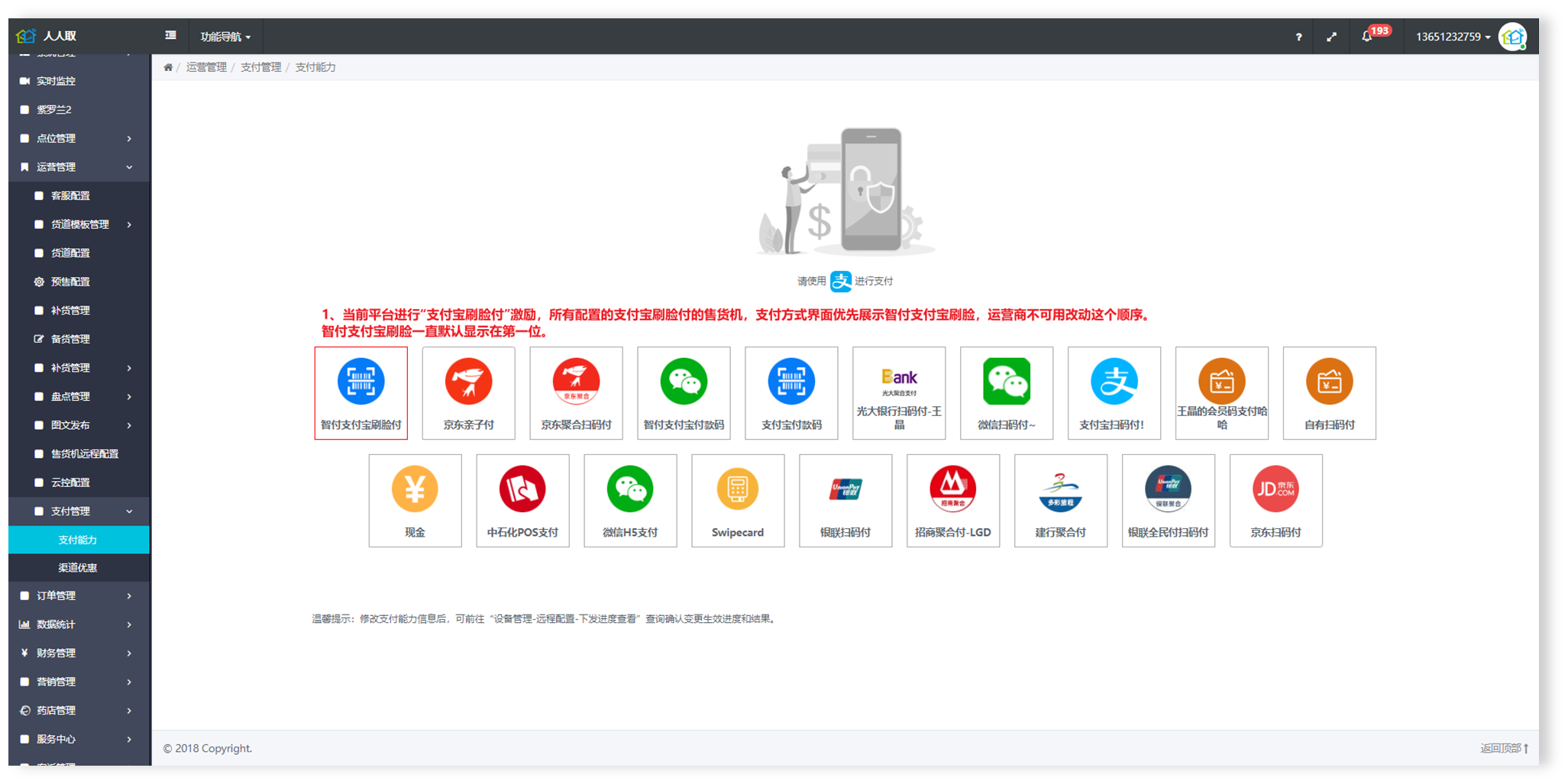This screenshot has height=784, width=1568.
Task: Open 支付宝付款码 payment card
Action: click(x=791, y=393)
